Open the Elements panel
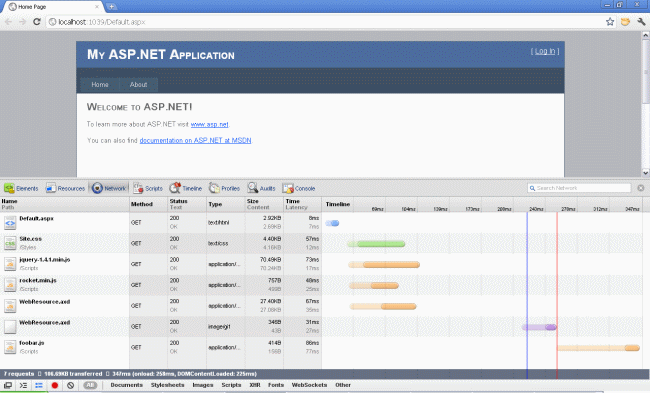This screenshot has width=650, height=393. [21, 188]
